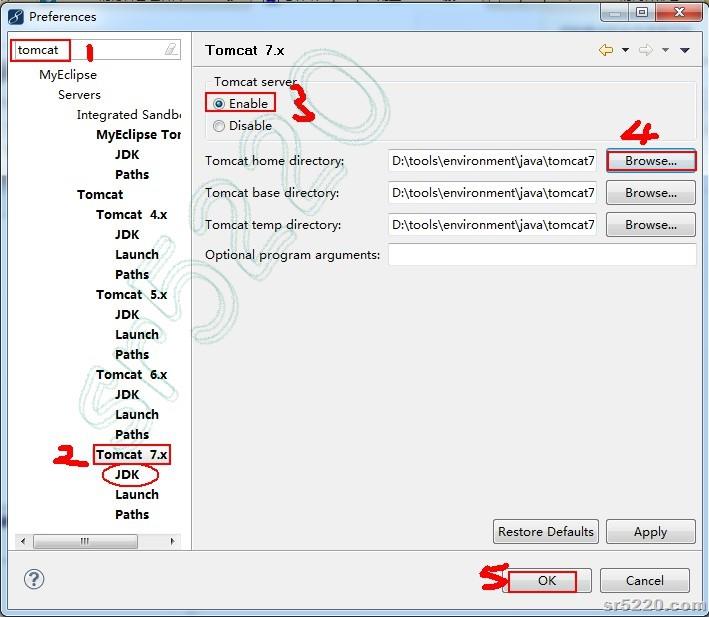Select the Disable radio button

click(x=219, y=126)
